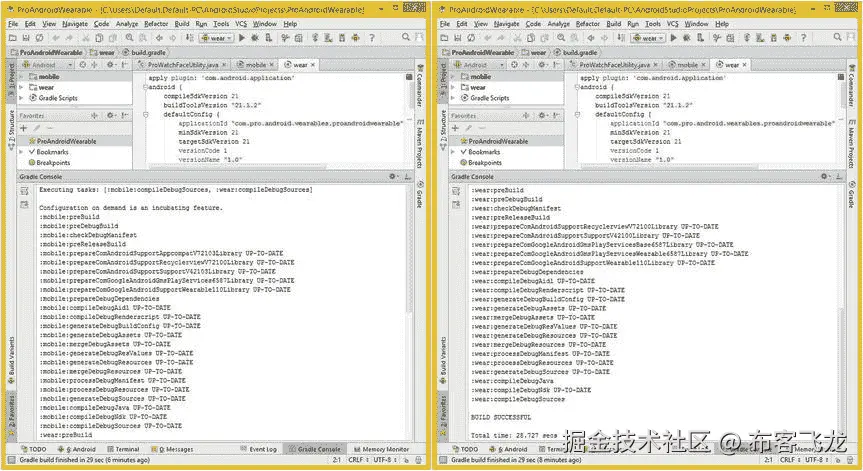Viewport: 863px width, 471px height.
Task: Open VCS menu in right window
Action: [673, 24]
